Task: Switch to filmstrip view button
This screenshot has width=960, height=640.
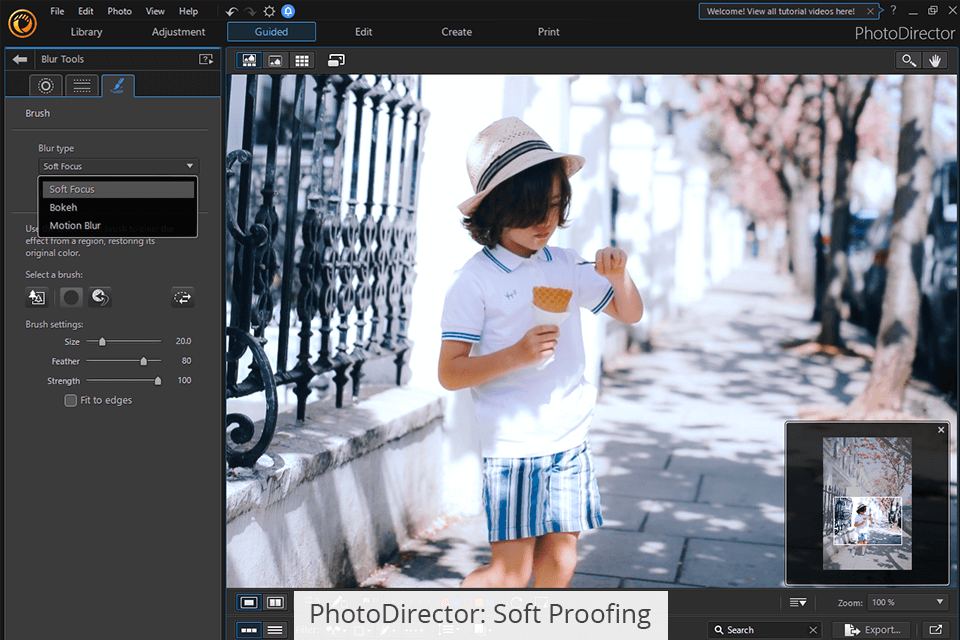Action: pyautogui.click(x=249, y=630)
